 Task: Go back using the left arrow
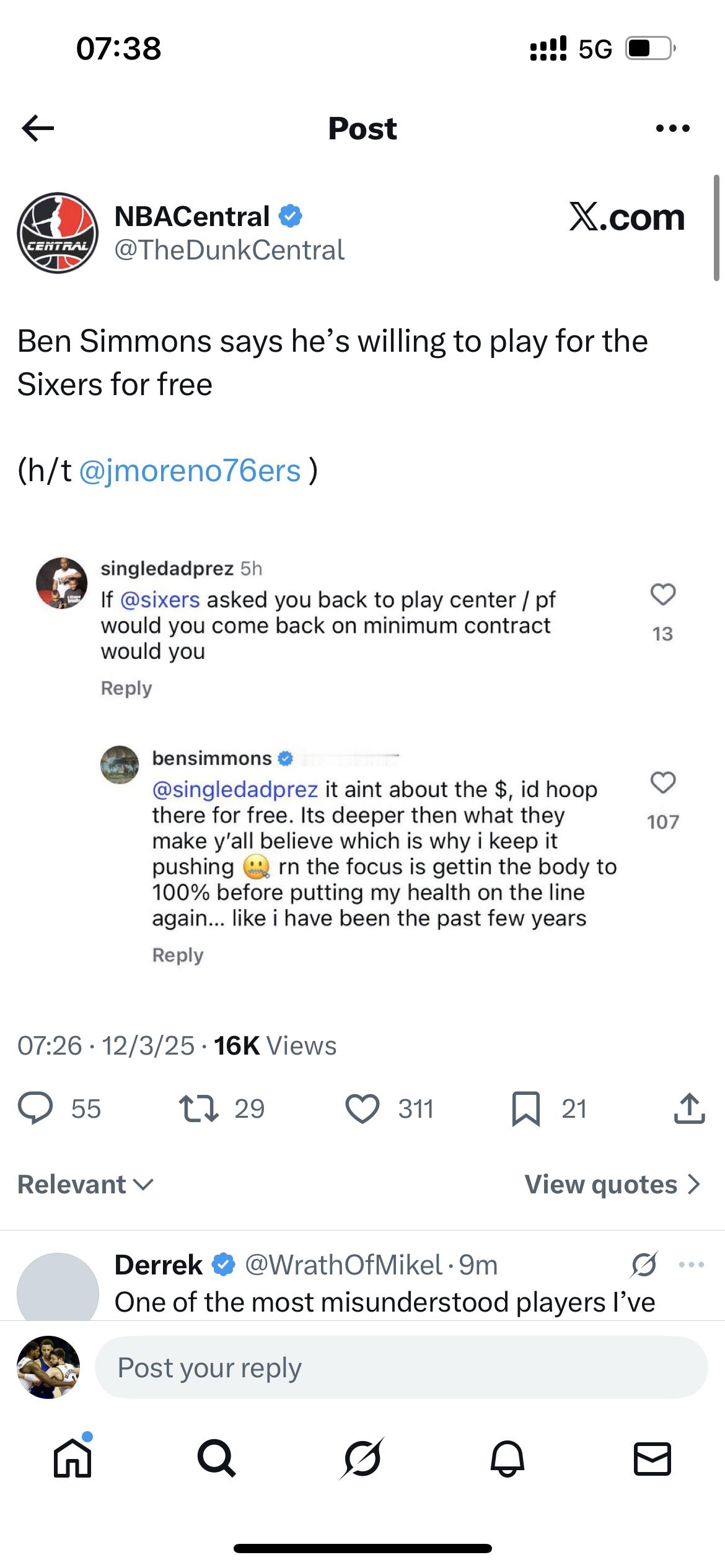pyautogui.click(x=38, y=128)
